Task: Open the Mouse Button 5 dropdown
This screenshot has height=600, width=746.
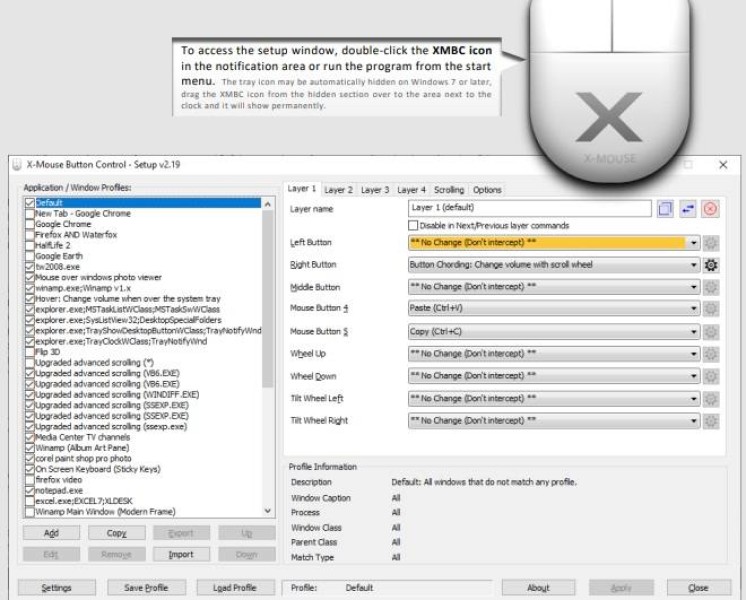Action: 554,332
